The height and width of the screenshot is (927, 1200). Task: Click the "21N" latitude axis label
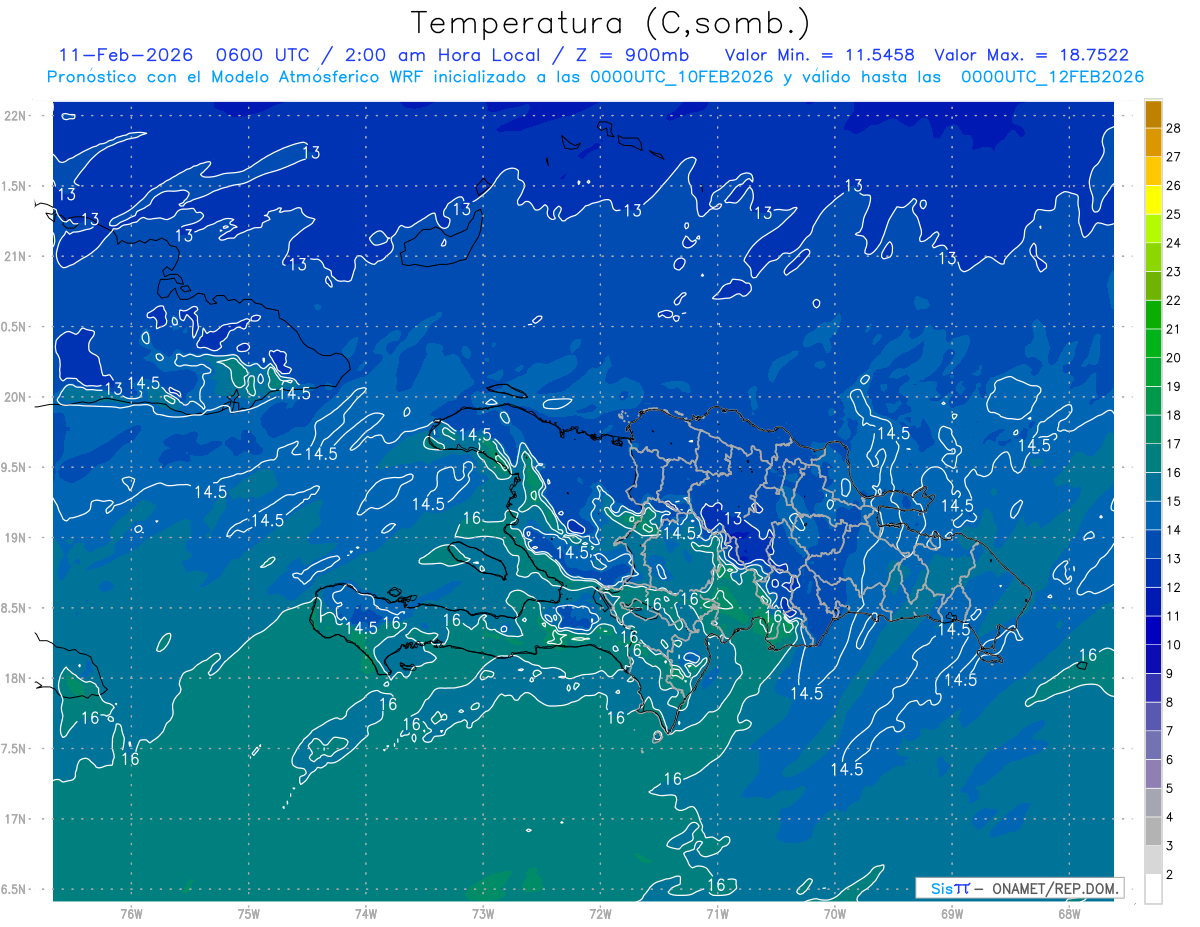point(17,256)
